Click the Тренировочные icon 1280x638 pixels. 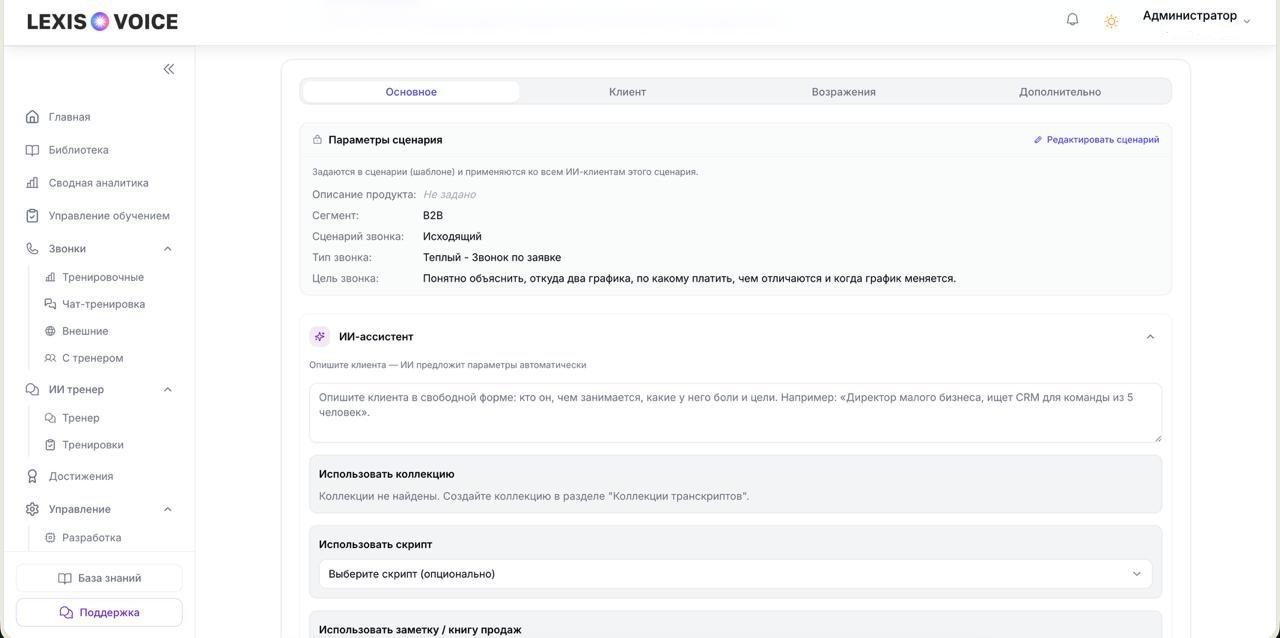[x=50, y=277]
